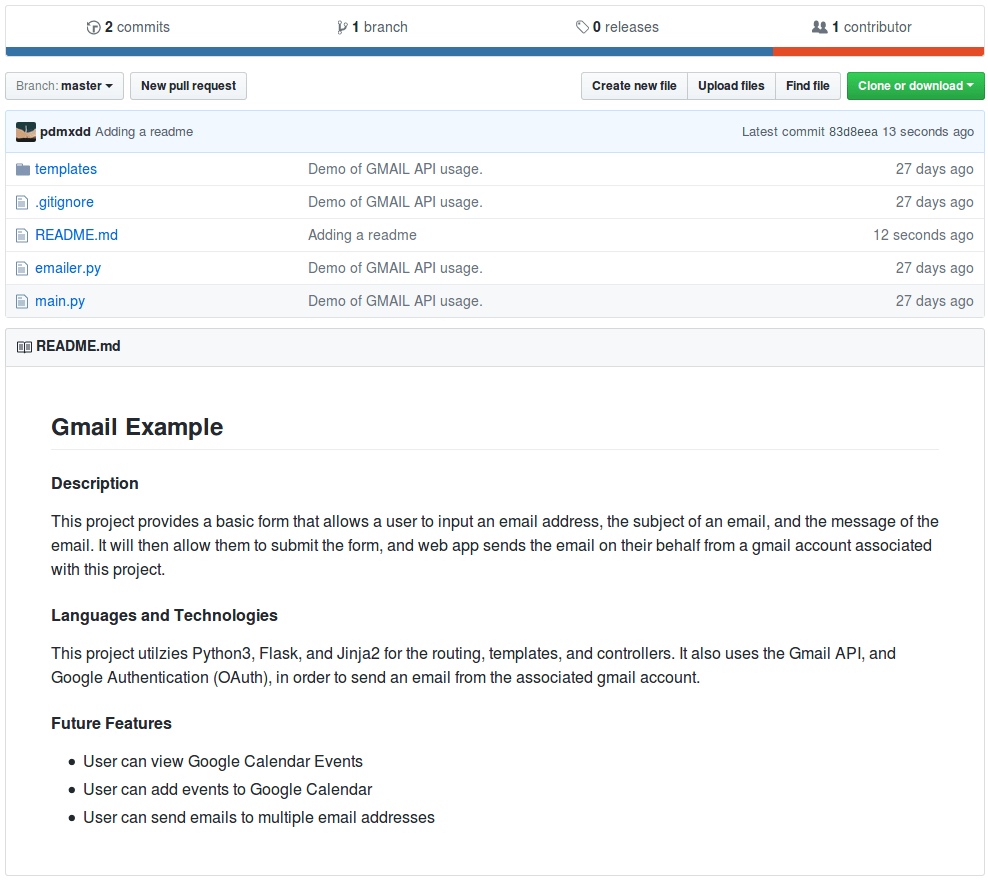Open the emailer.py file link
The image size is (988, 880).
[x=67, y=267]
